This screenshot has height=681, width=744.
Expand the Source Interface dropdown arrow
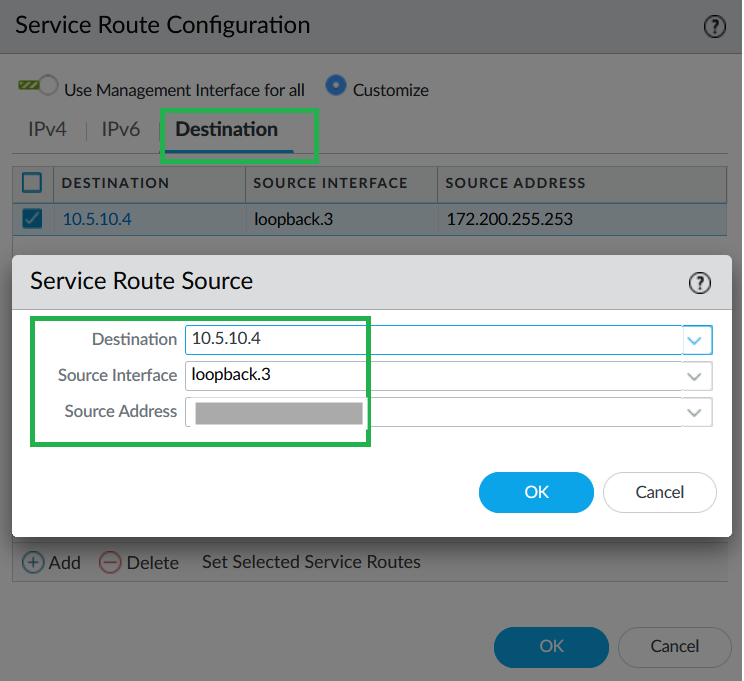695,377
